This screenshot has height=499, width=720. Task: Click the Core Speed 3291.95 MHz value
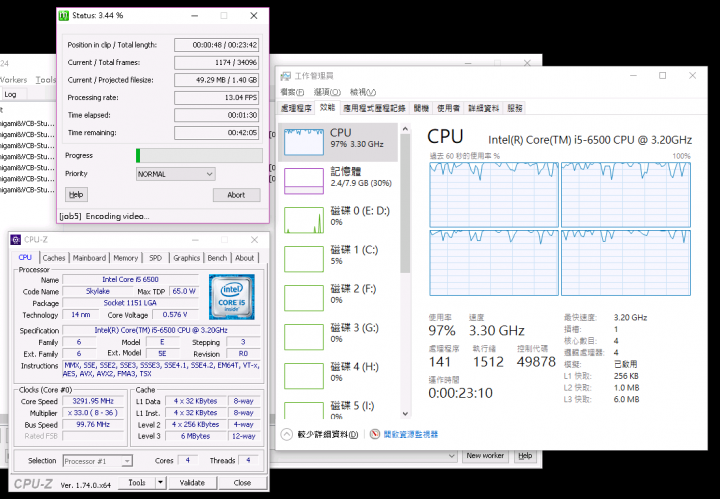coord(93,401)
